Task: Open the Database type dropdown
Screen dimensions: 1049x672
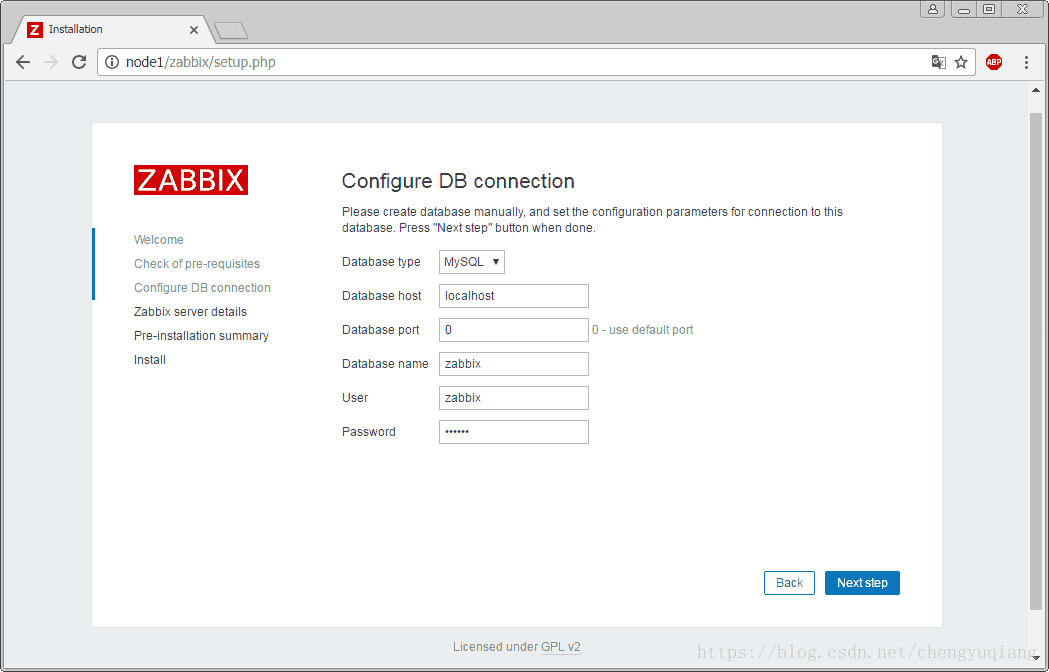Action: tap(472, 262)
